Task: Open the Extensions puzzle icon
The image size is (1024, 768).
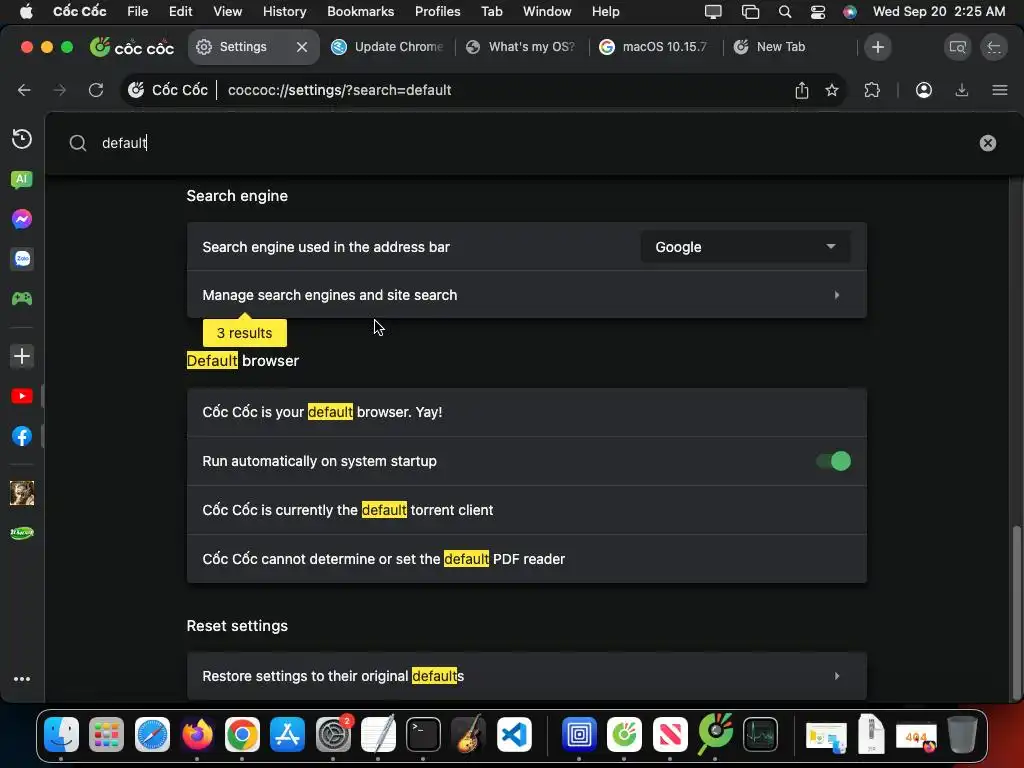Action: coord(872,90)
